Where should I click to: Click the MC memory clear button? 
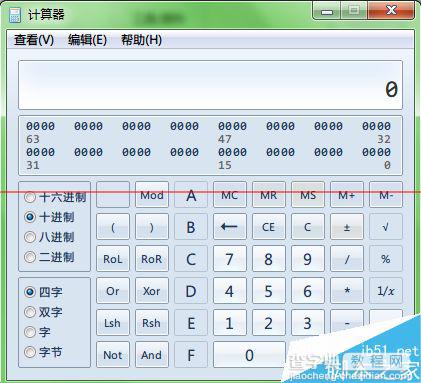pyautogui.click(x=230, y=195)
